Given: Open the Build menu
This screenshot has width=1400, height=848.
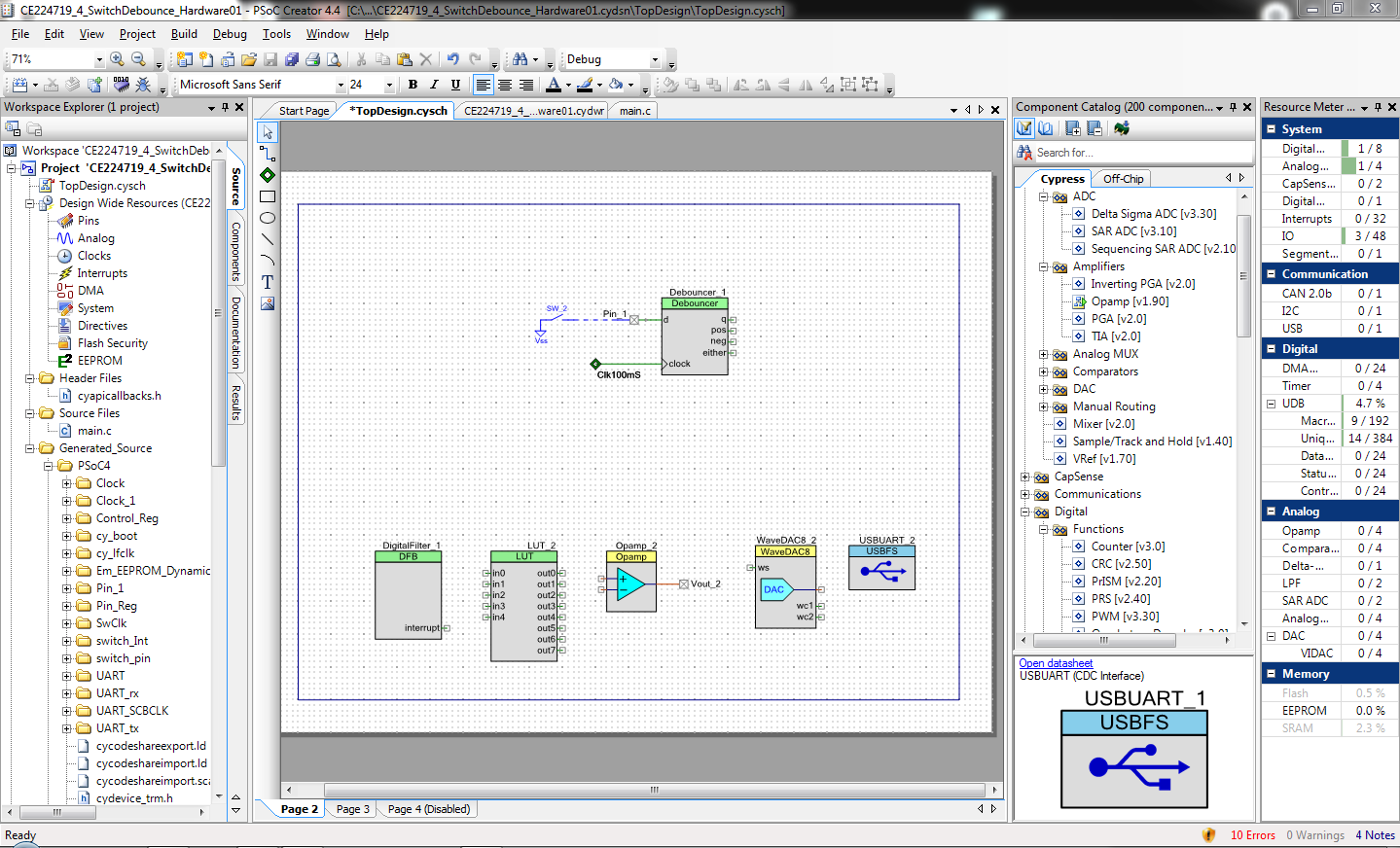Looking at the screenshot, I should [x=184, y=34].
